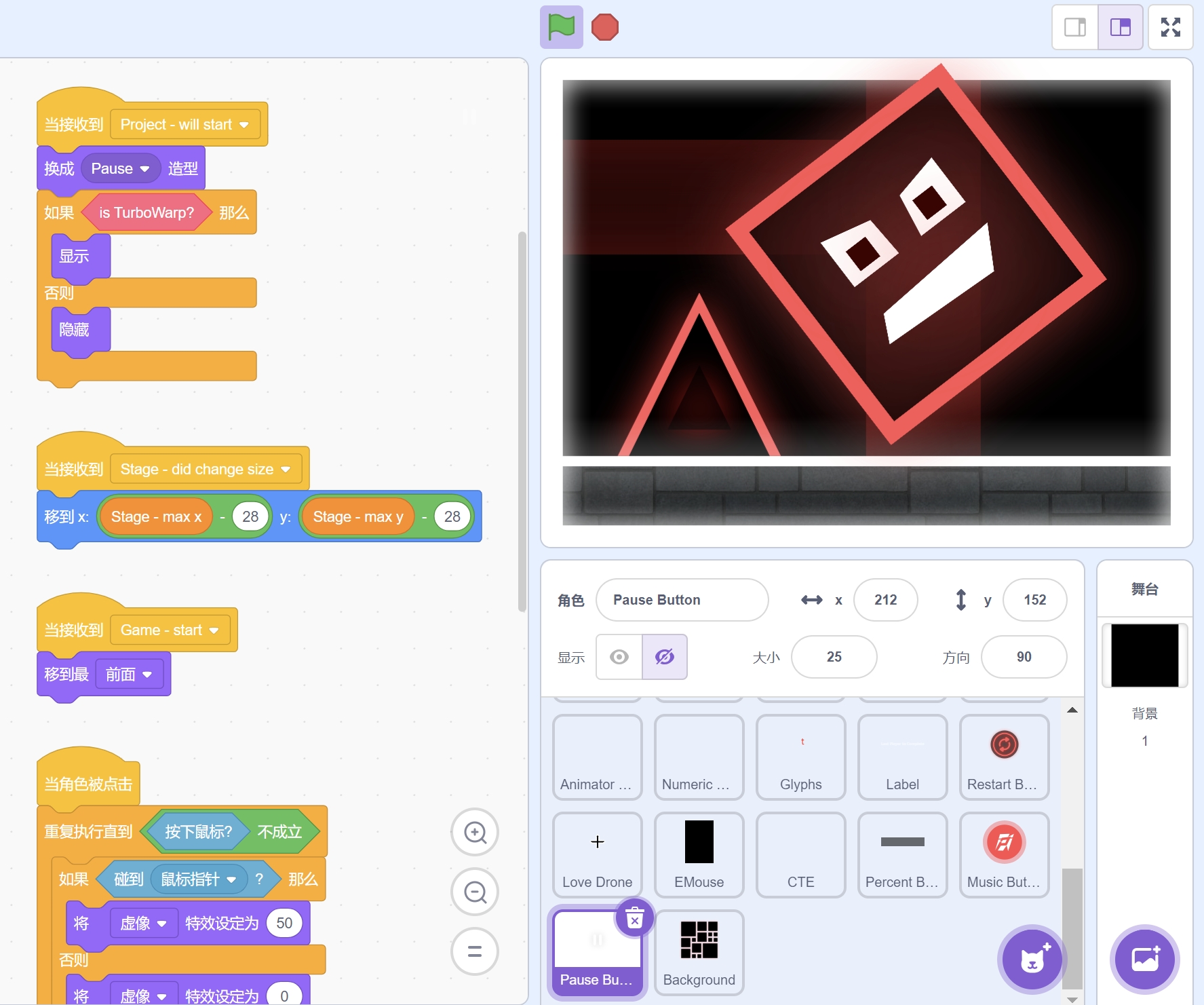Delete the Pause Button sprite
This screenshot has height=1005, width=1204.
(634, 919)
